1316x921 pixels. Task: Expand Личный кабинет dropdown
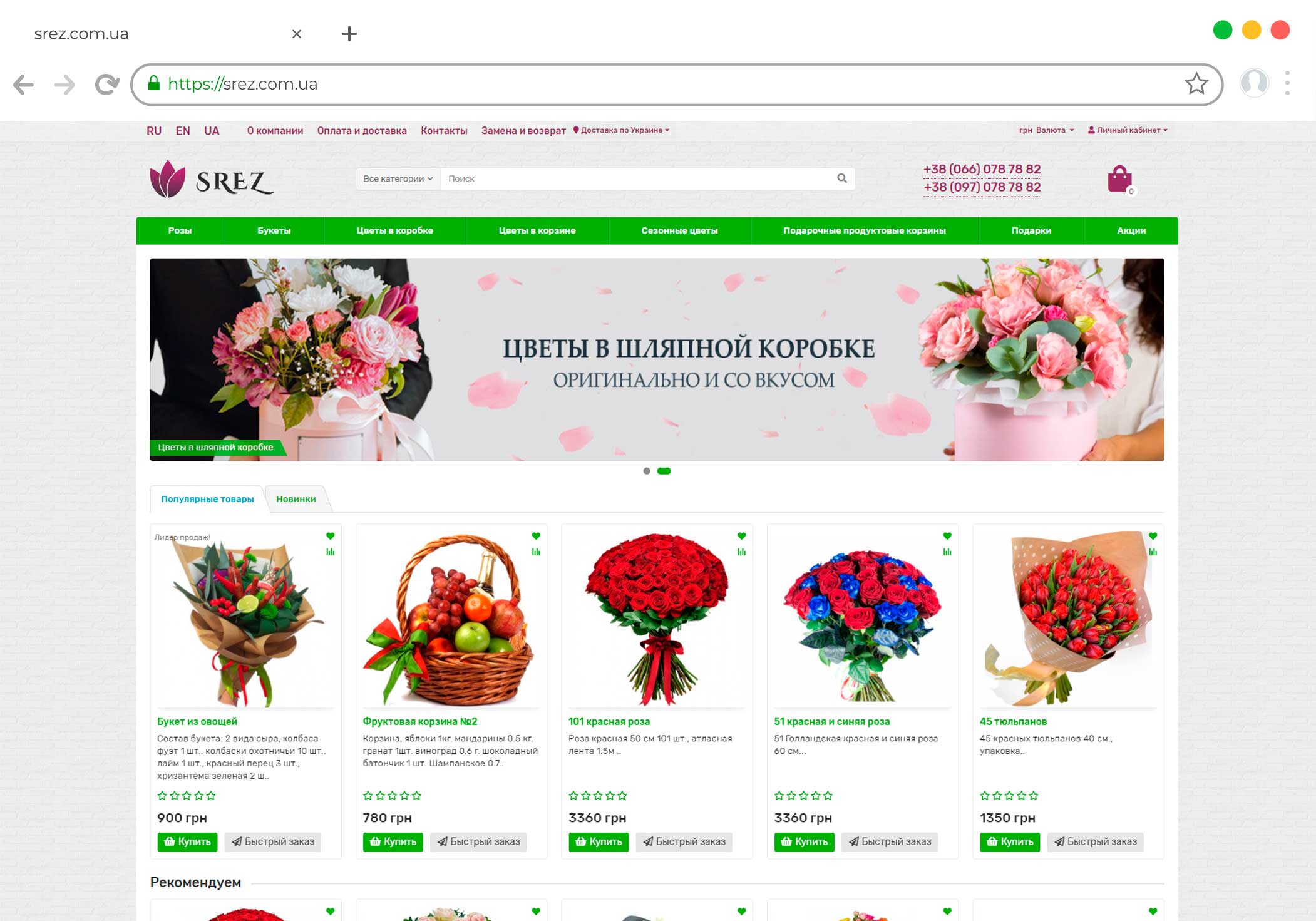tap(1128, 130)
